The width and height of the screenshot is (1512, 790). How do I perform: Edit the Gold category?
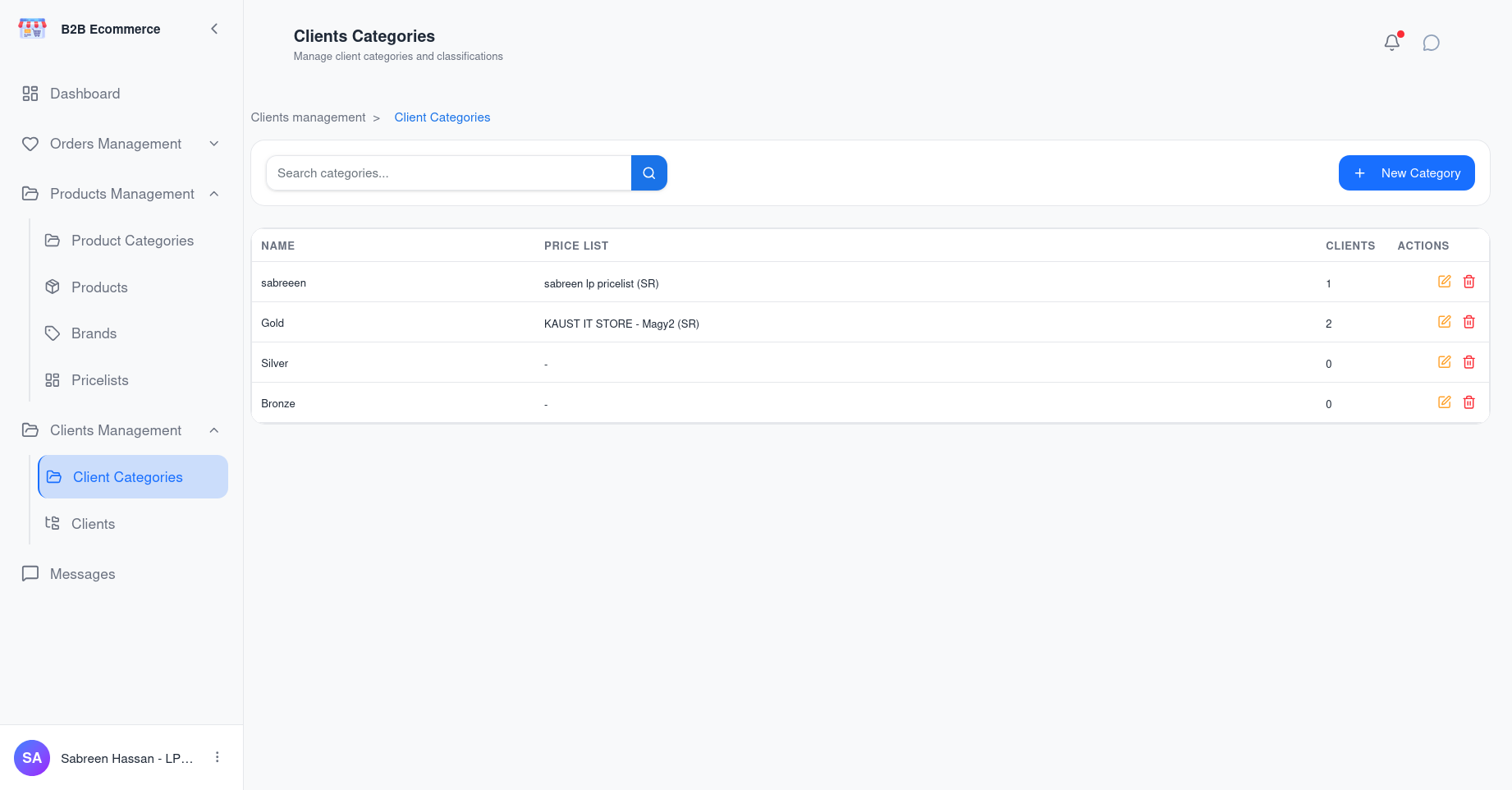tap(1445, 322)
